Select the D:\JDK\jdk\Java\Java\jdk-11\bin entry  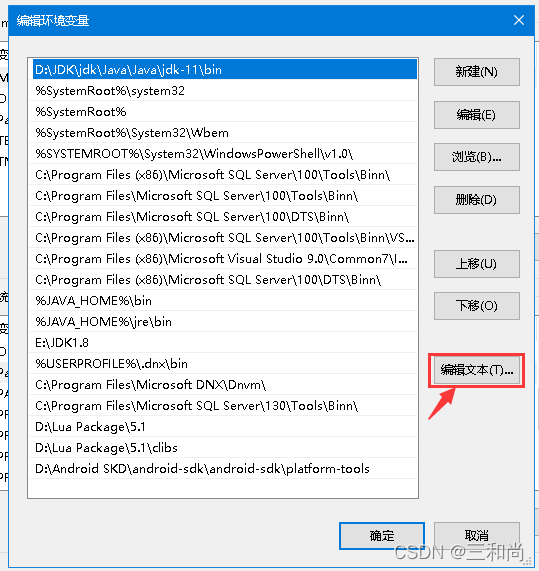click(224, 70)
